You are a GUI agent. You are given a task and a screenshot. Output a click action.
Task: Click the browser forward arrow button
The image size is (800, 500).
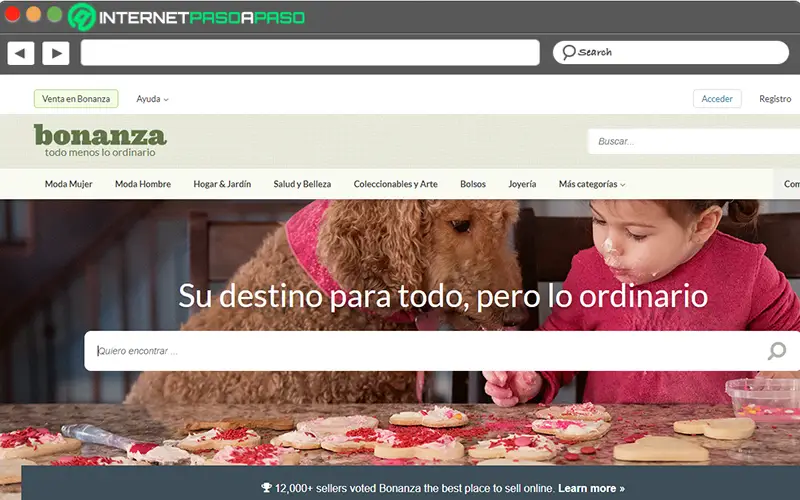coord(56,53)
